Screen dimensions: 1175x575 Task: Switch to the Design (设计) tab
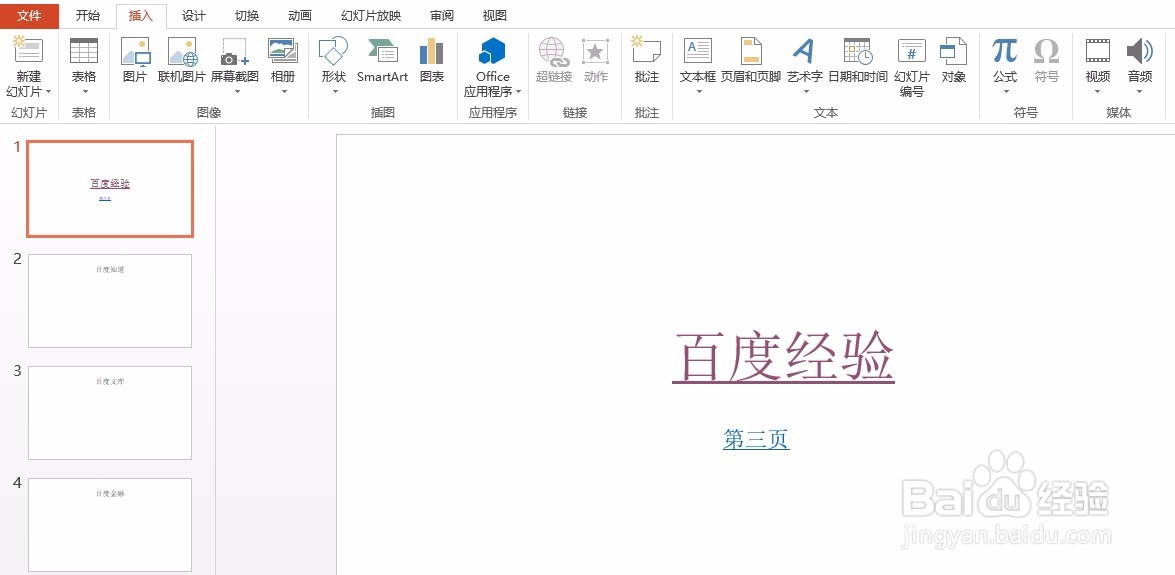tap(194, 16)
